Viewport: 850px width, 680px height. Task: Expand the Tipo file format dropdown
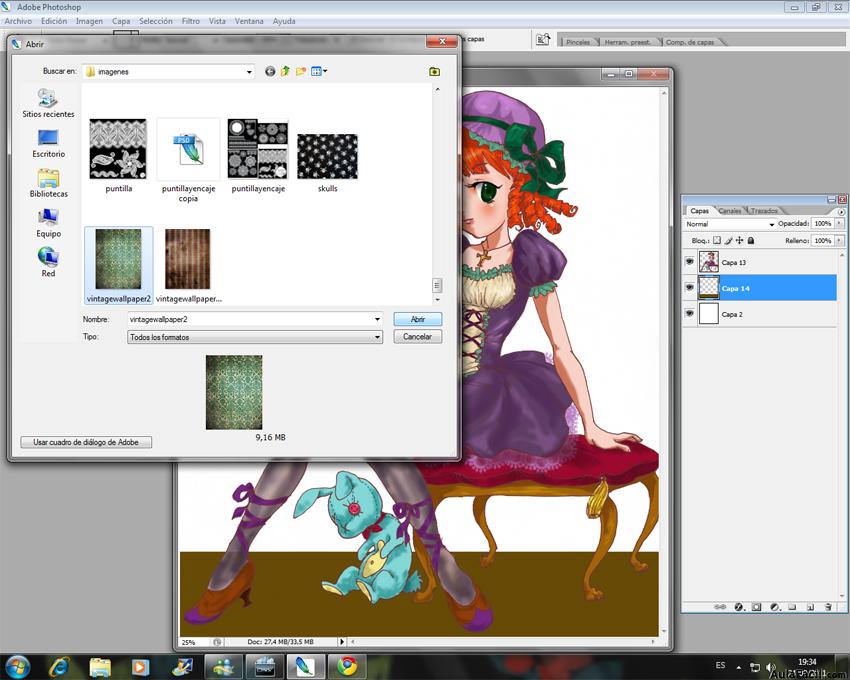(377, 337)
